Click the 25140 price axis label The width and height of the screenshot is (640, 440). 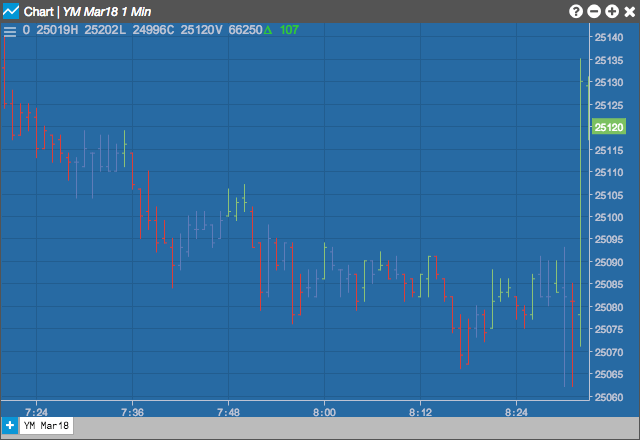click(x=609, y=38)
